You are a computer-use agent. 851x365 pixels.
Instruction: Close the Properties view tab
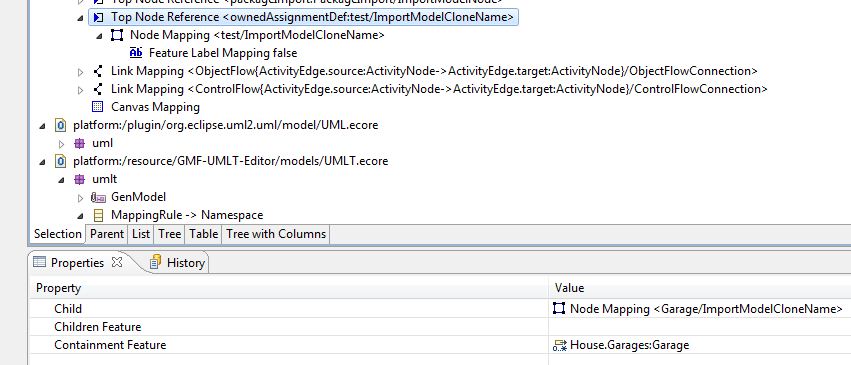[117, 262]
